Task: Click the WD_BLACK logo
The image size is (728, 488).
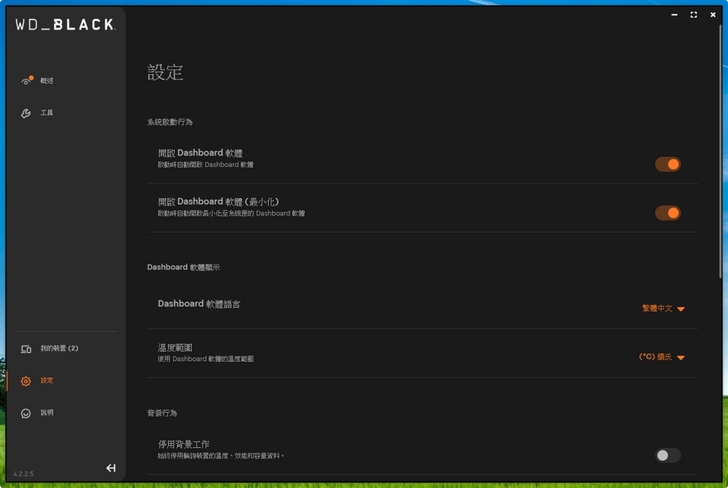Action: click(65, 24)
